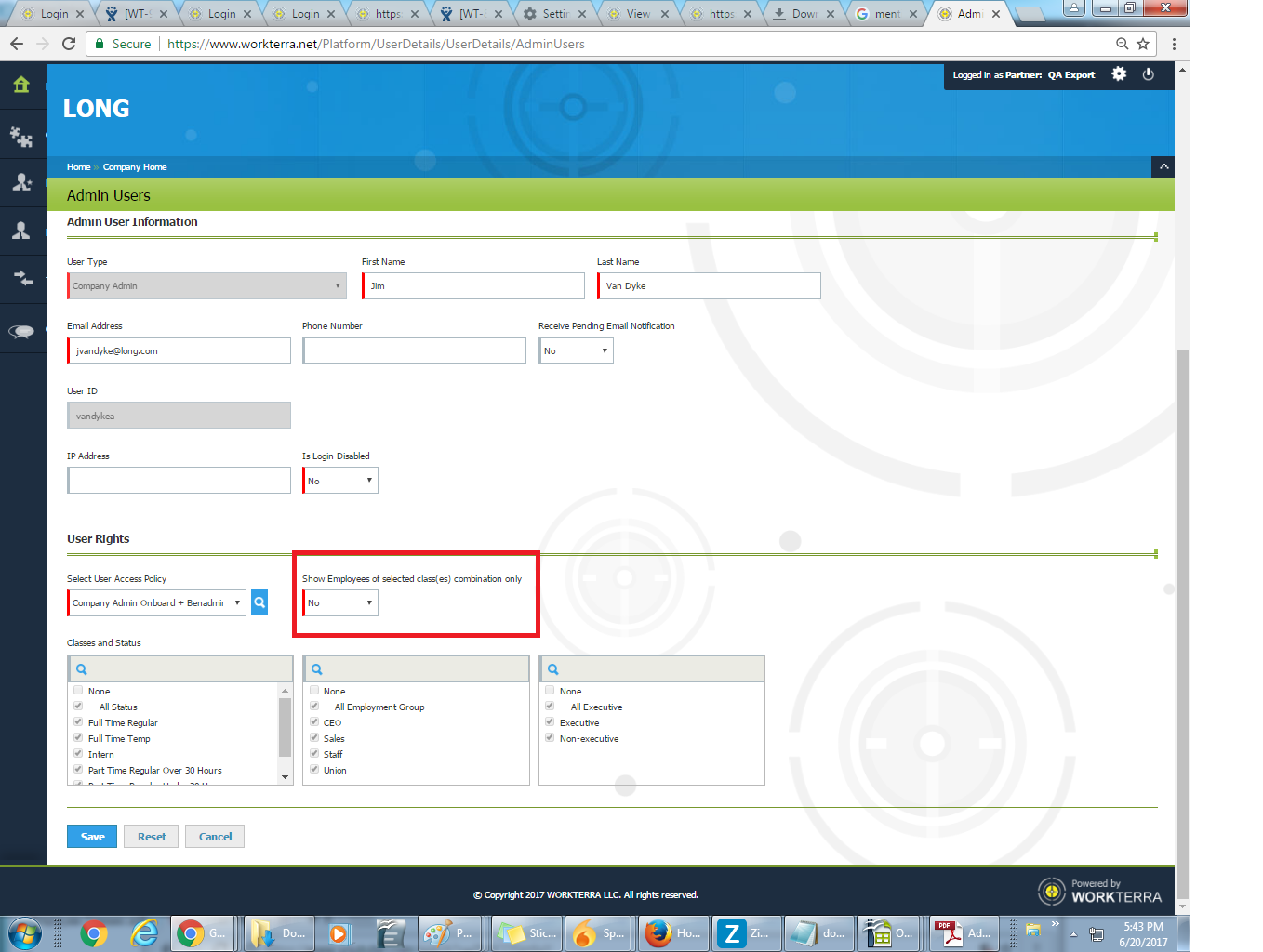Click the Phone Number input field
The height and width of the screenshot is (952, 1263).
pyautogui.click(x=415, y=350)
